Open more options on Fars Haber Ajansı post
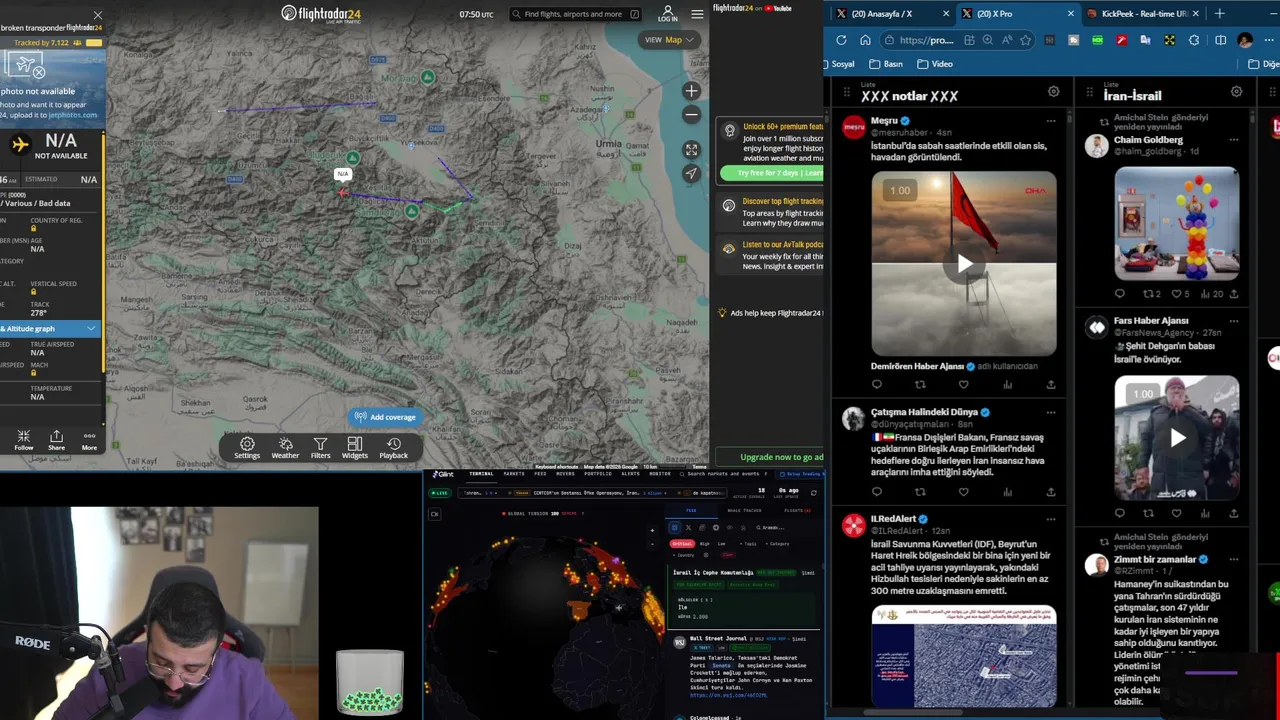The image size is (1280, 720). [1234, 321]
